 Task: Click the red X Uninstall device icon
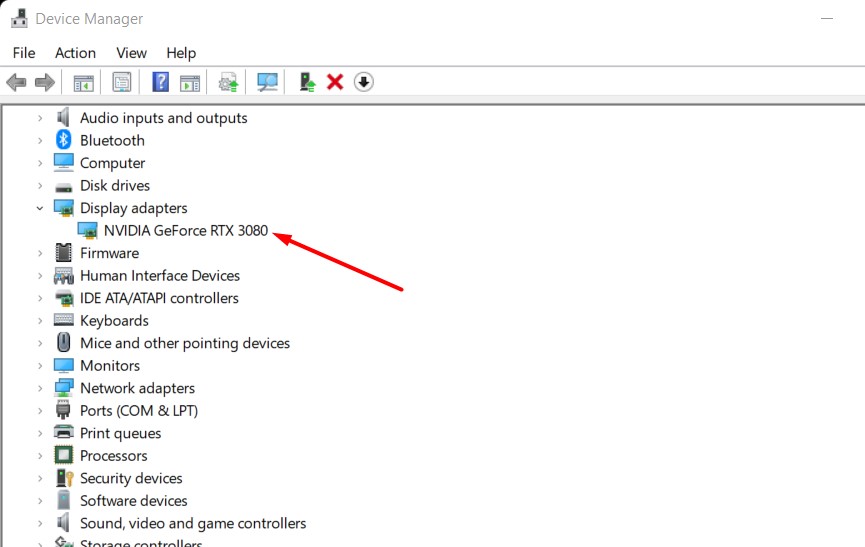tap(335, 82)
